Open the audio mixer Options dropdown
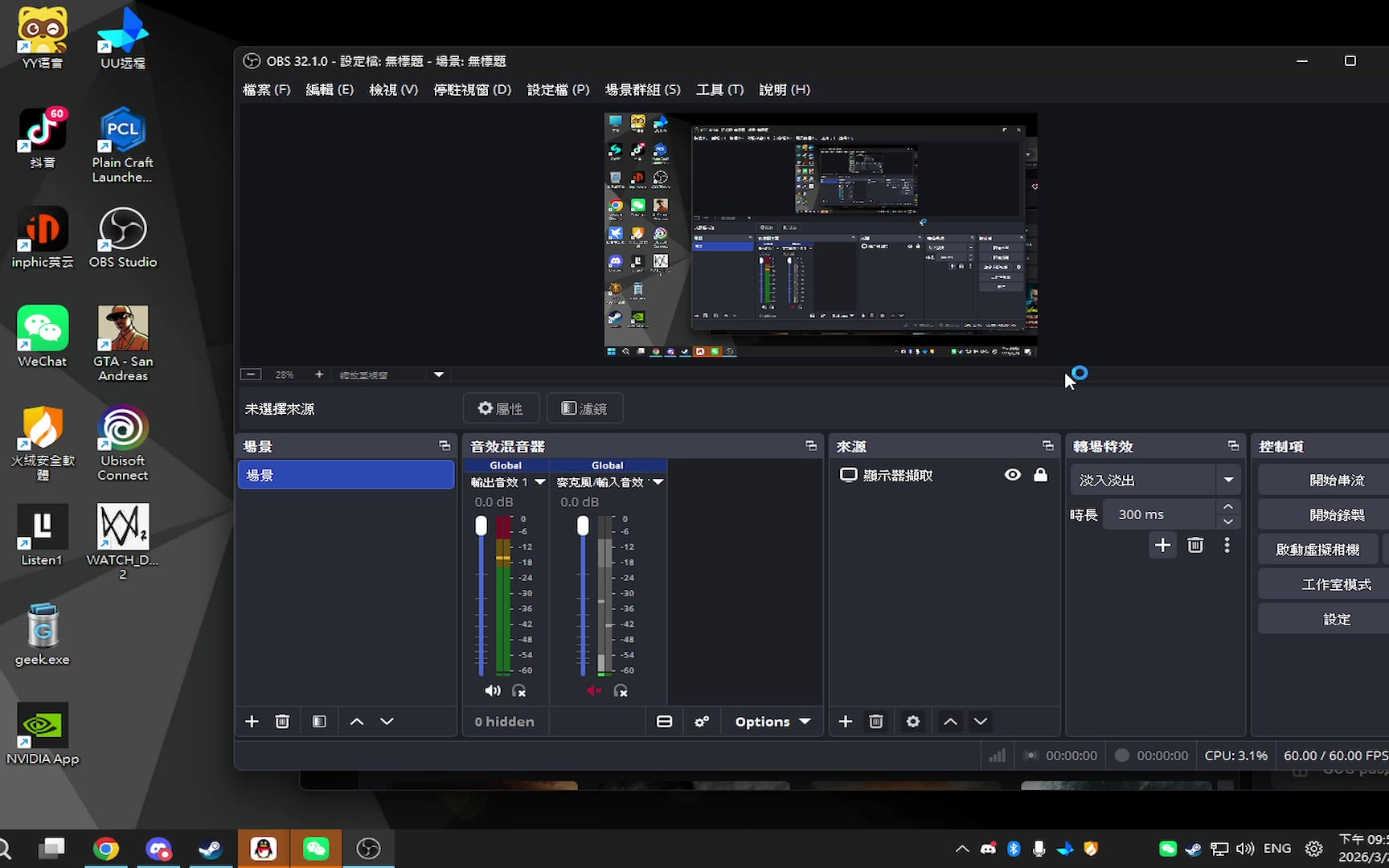 pyautogui.click(x=772, y=722)
